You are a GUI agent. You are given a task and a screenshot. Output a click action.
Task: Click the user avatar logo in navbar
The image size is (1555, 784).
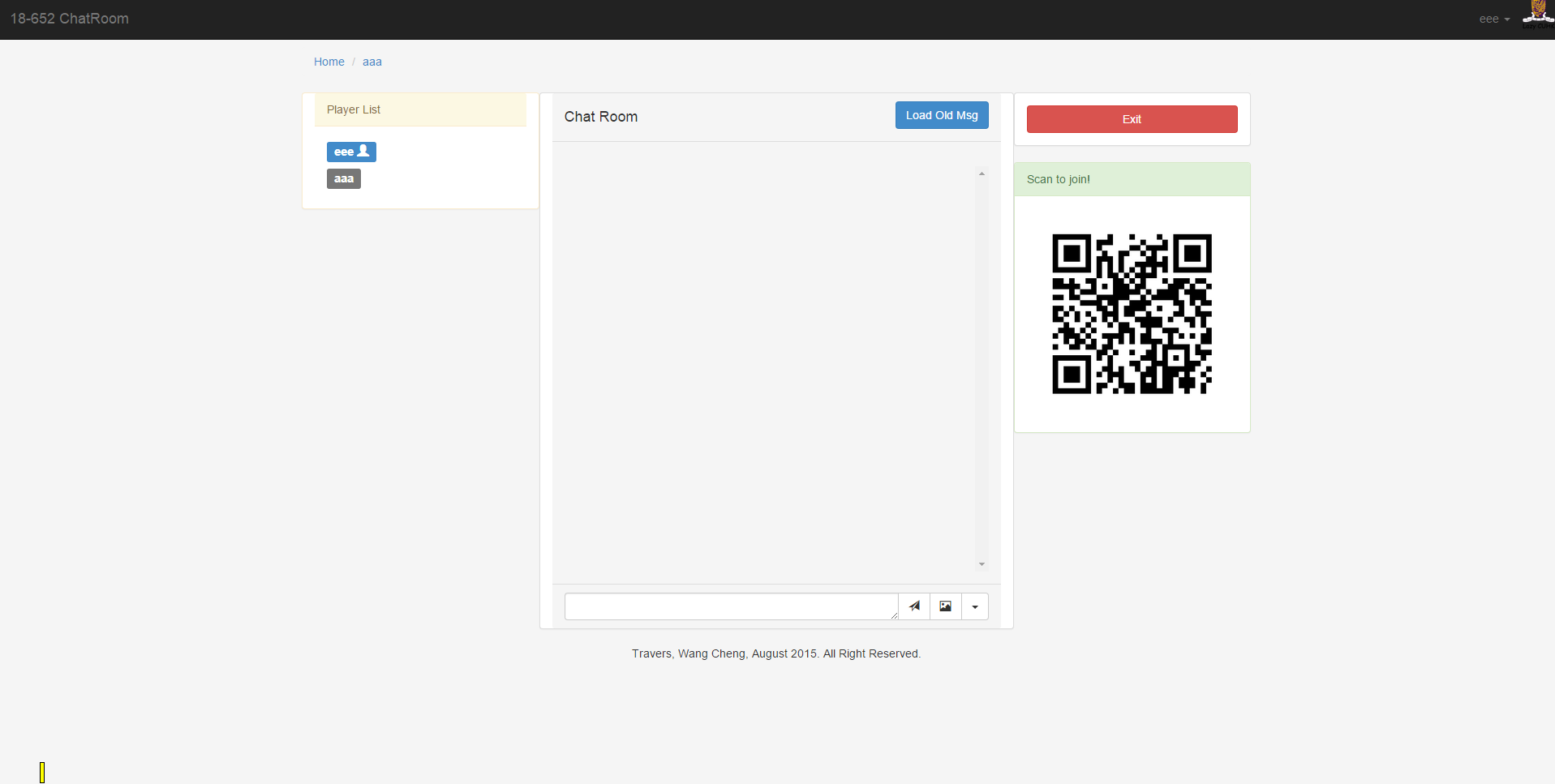coord(1538,15)
